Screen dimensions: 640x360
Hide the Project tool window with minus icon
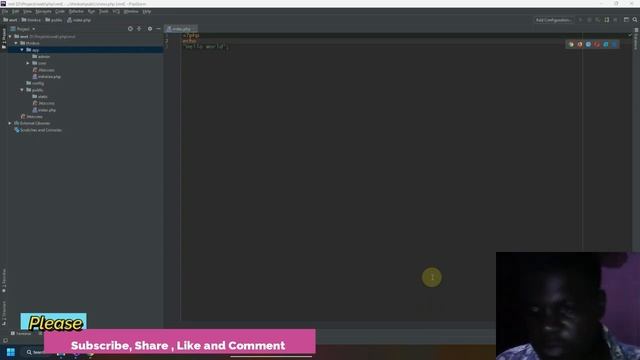click(x=158, y=29)
